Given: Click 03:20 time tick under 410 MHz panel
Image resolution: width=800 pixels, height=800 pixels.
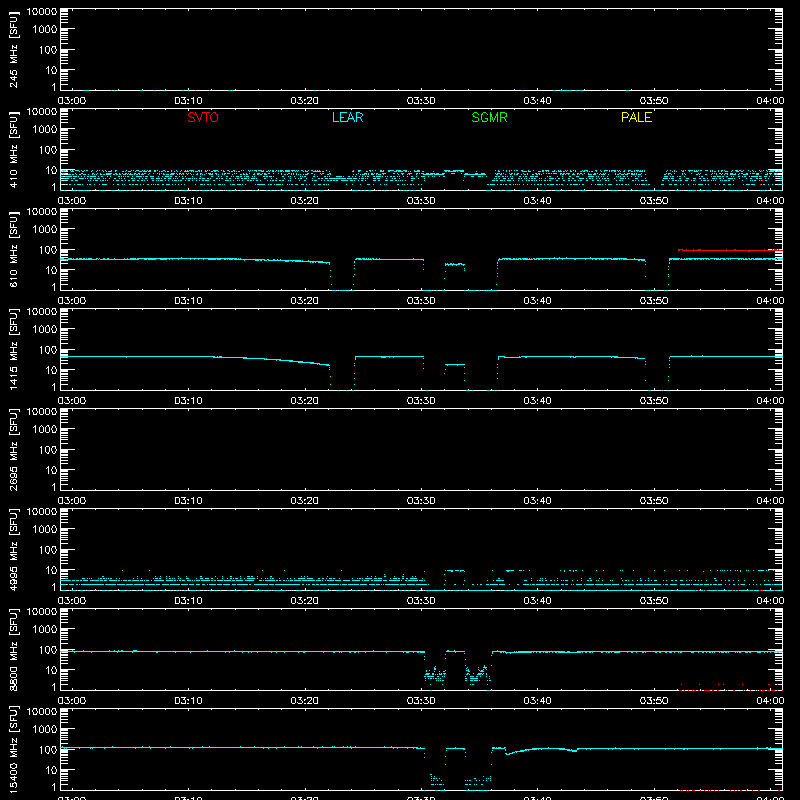Looking at the screenshot, I should pyautogui.click(x=305, y=201).
